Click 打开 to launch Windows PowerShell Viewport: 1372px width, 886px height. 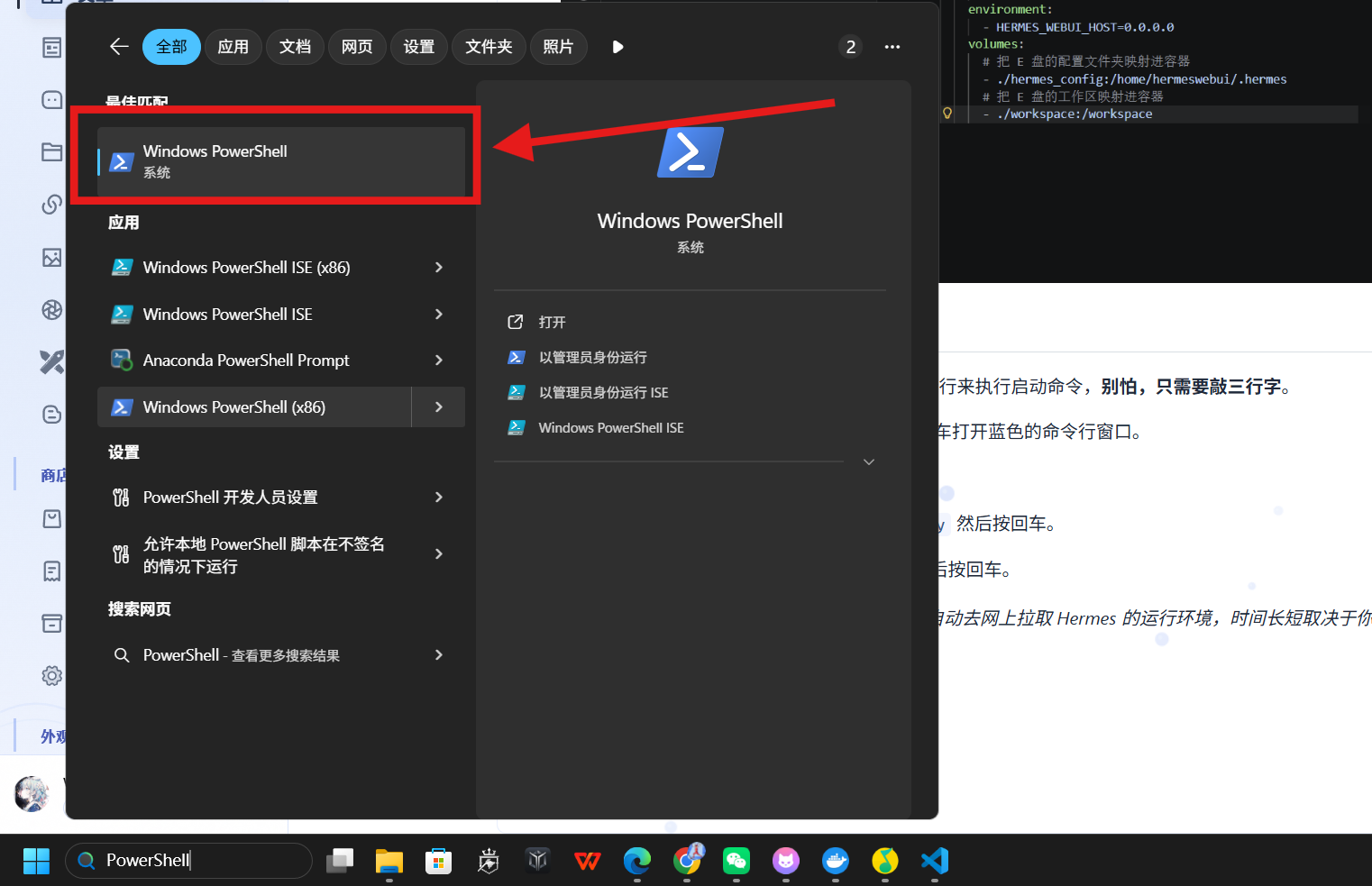(x=553, y=323)
